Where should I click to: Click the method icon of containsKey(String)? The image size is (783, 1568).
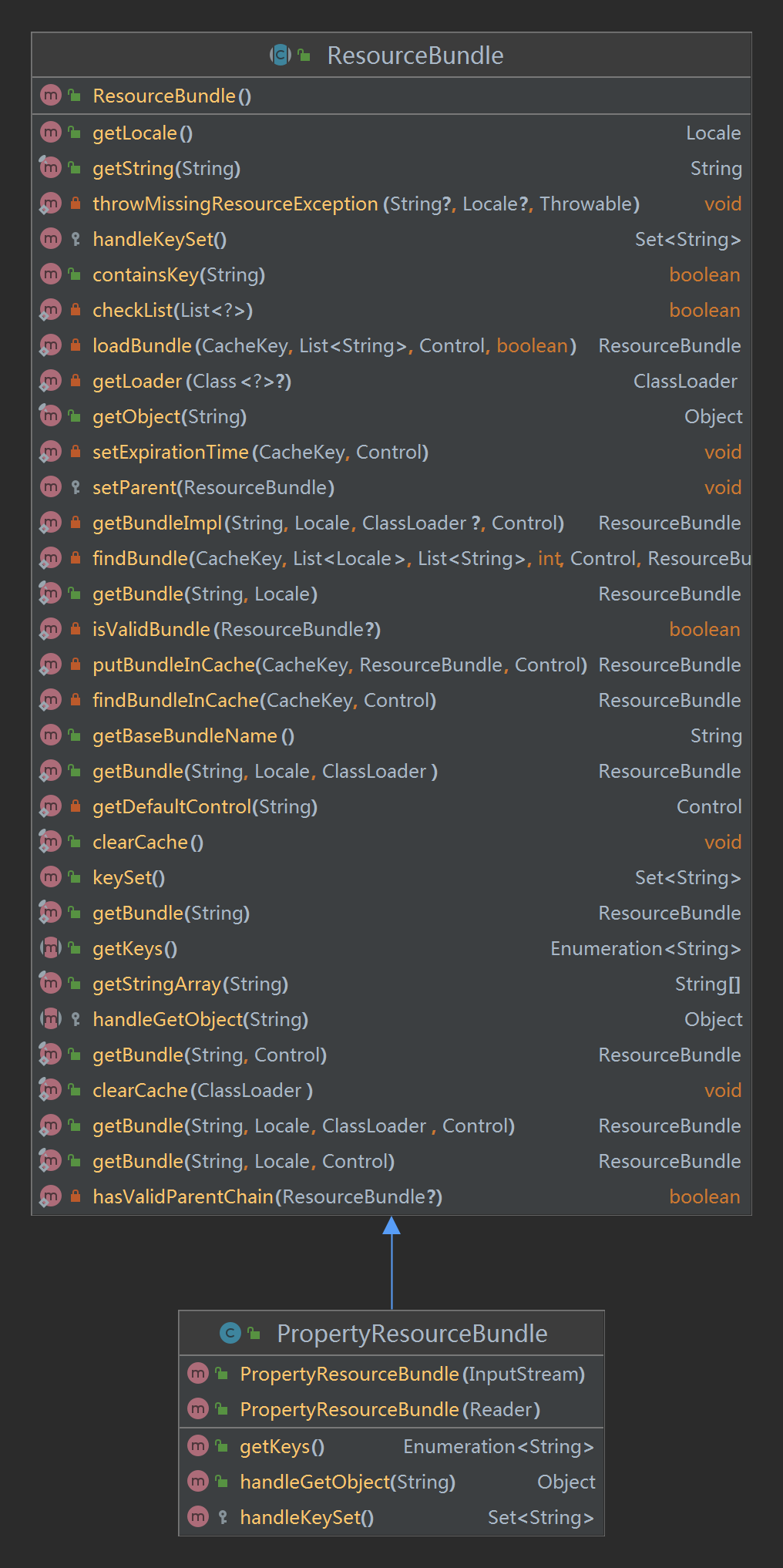coord(51,274)
